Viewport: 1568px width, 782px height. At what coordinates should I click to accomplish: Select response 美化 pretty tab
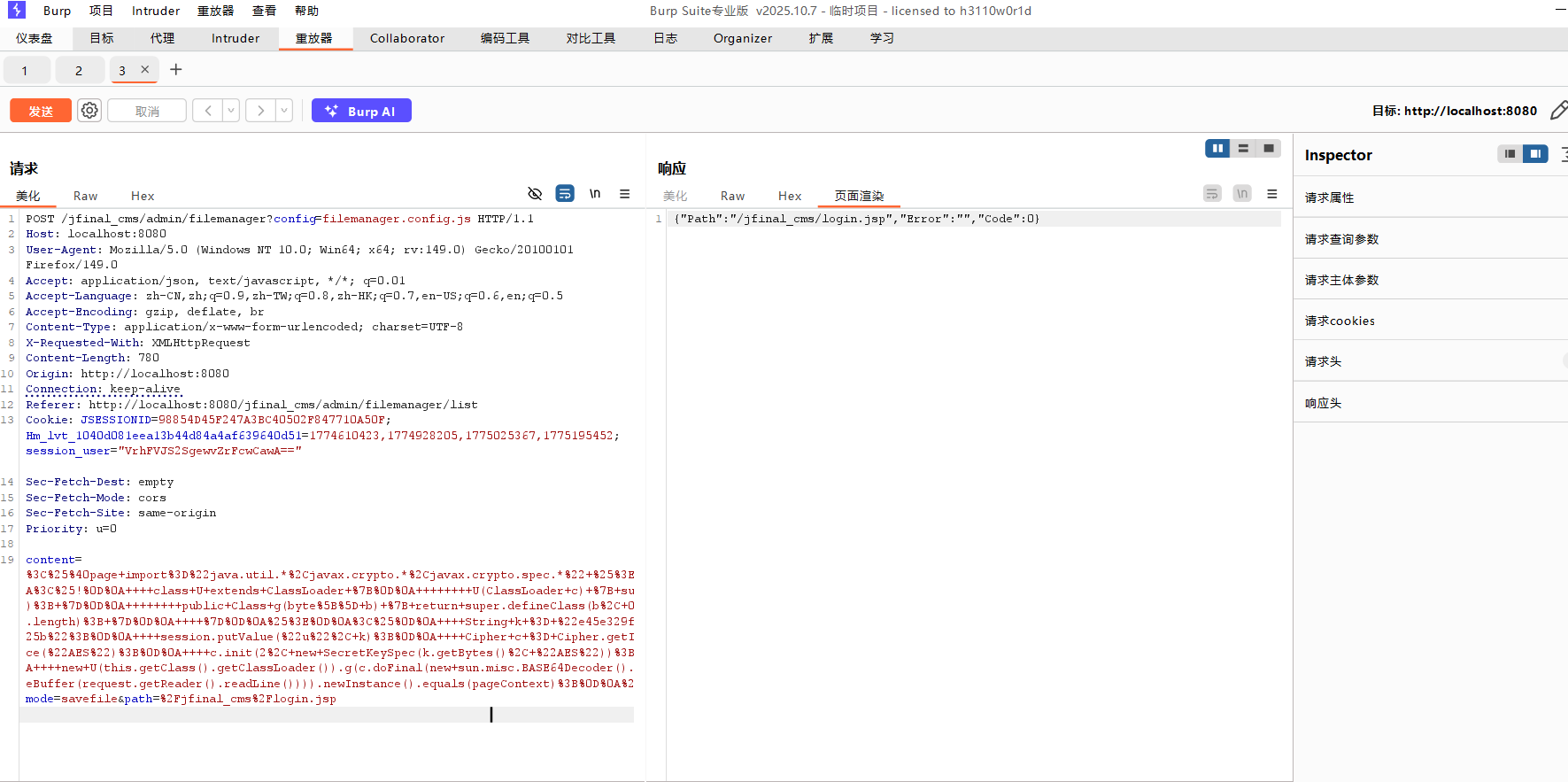[x=675, y=197]
